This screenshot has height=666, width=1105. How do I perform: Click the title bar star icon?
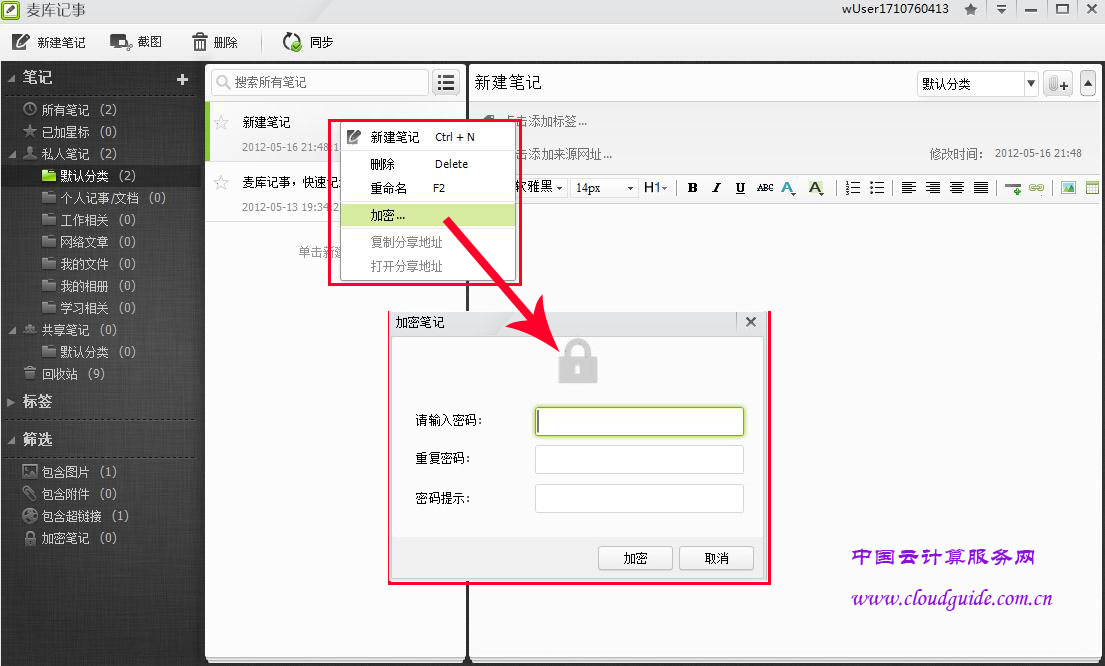point(970,10)
